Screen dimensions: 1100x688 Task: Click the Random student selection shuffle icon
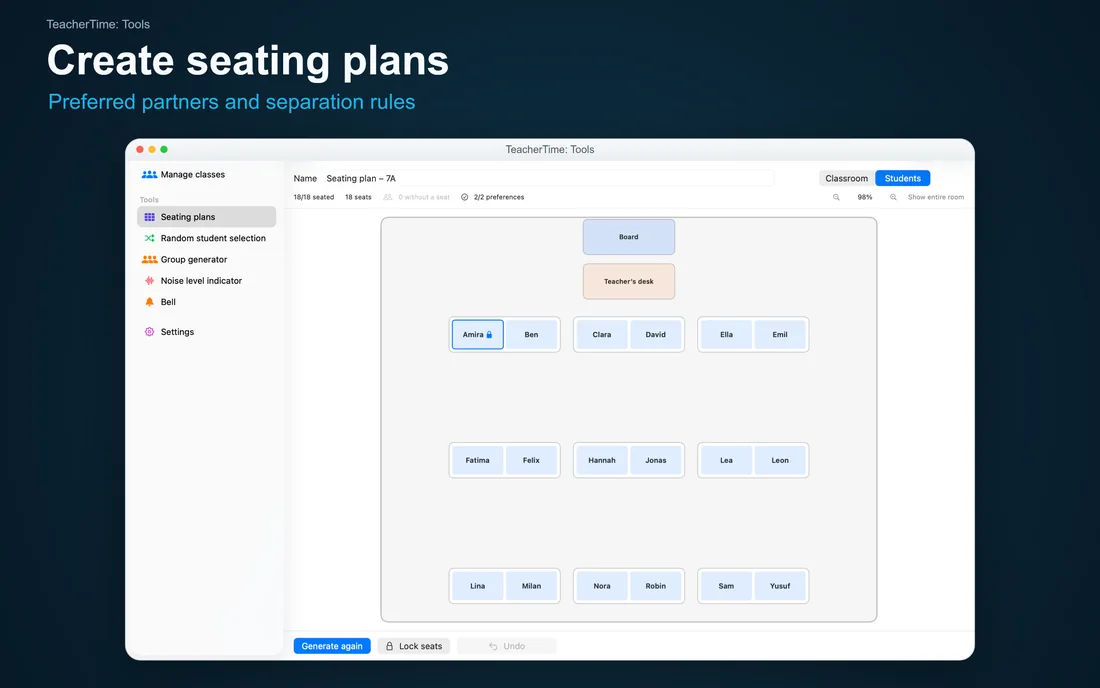(149, 238)
